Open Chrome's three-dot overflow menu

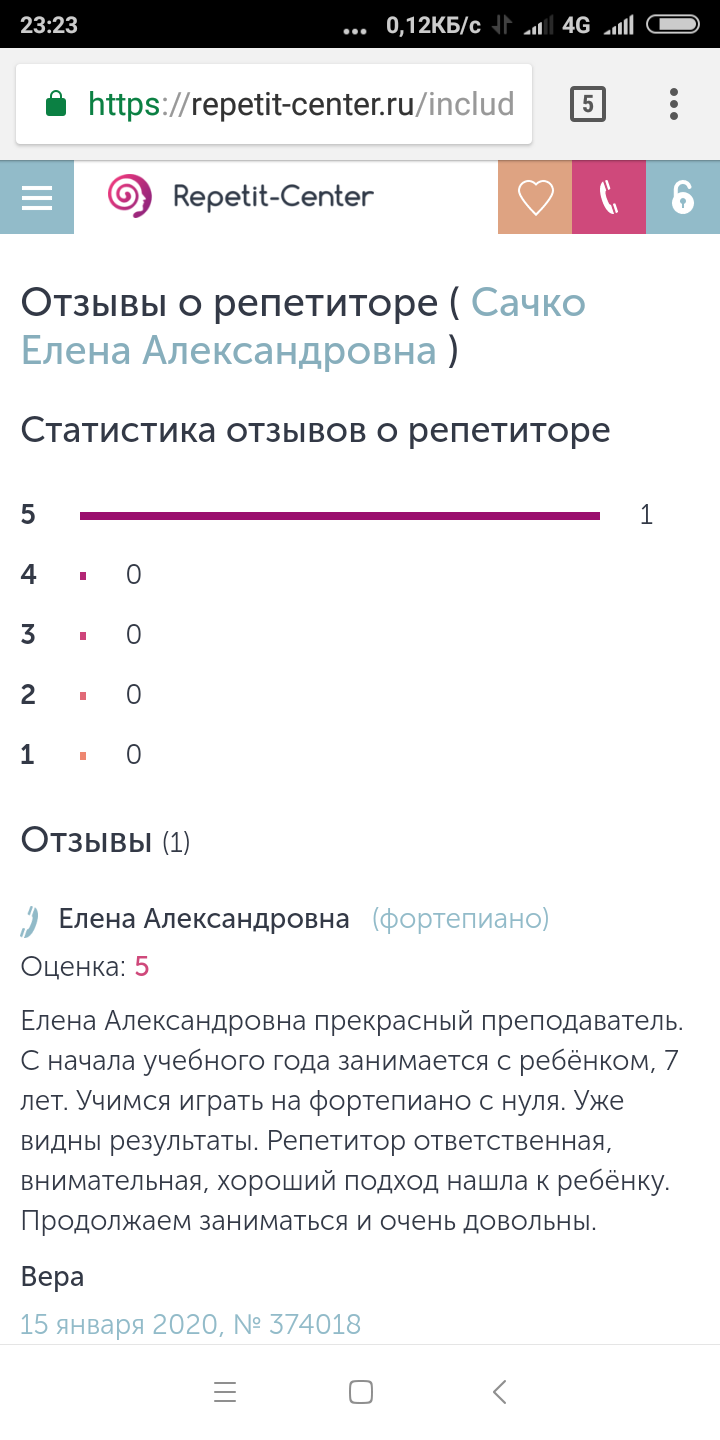(x=674, y=104)
